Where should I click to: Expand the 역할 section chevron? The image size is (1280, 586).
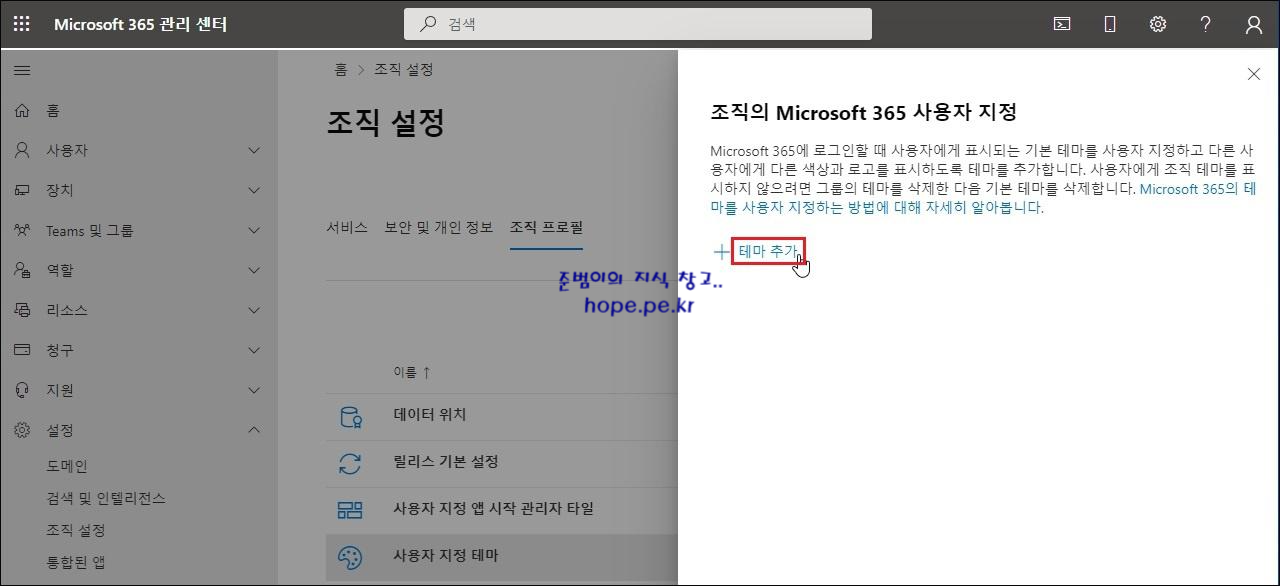(254, 270)
